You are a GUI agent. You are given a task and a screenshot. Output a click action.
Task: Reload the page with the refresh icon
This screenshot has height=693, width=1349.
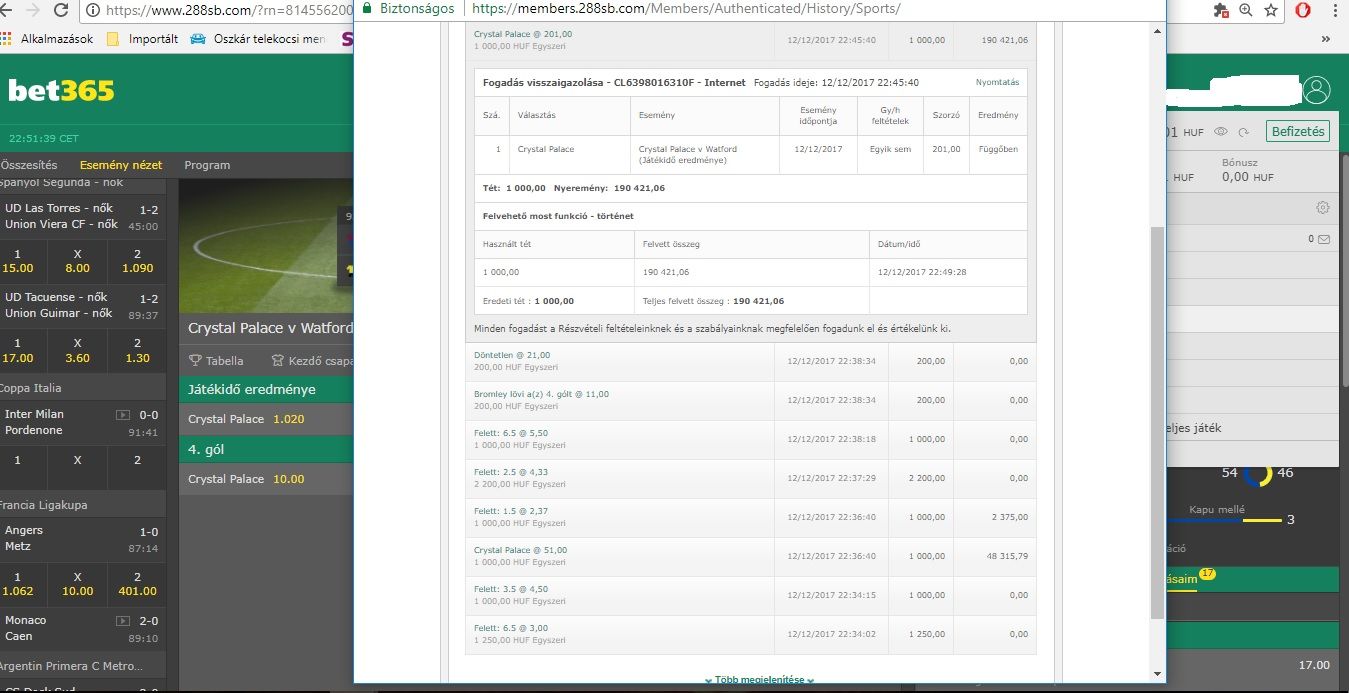(x=61, y=11)
